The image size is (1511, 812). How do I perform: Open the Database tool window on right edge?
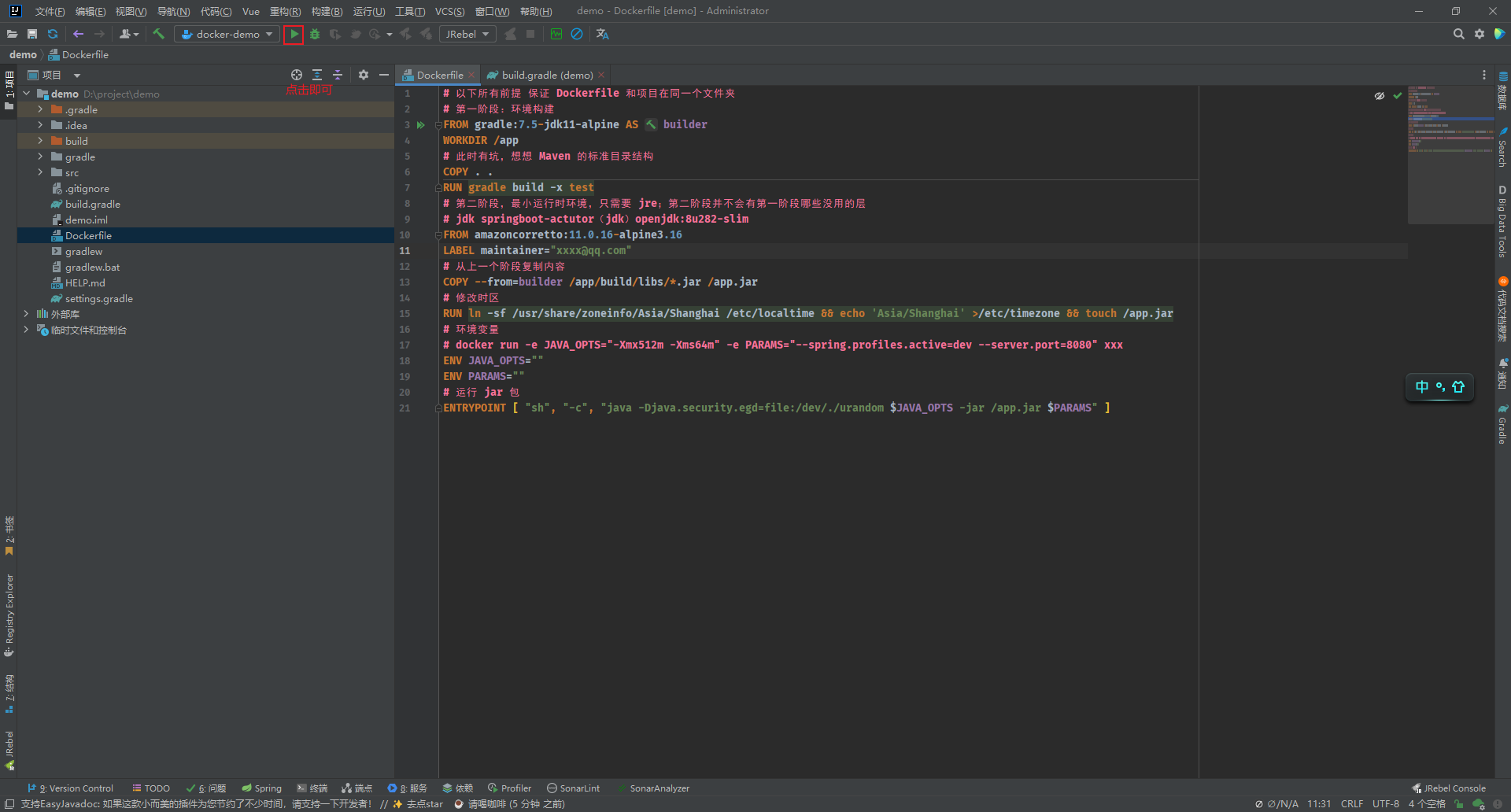[x=1502, y=90]
